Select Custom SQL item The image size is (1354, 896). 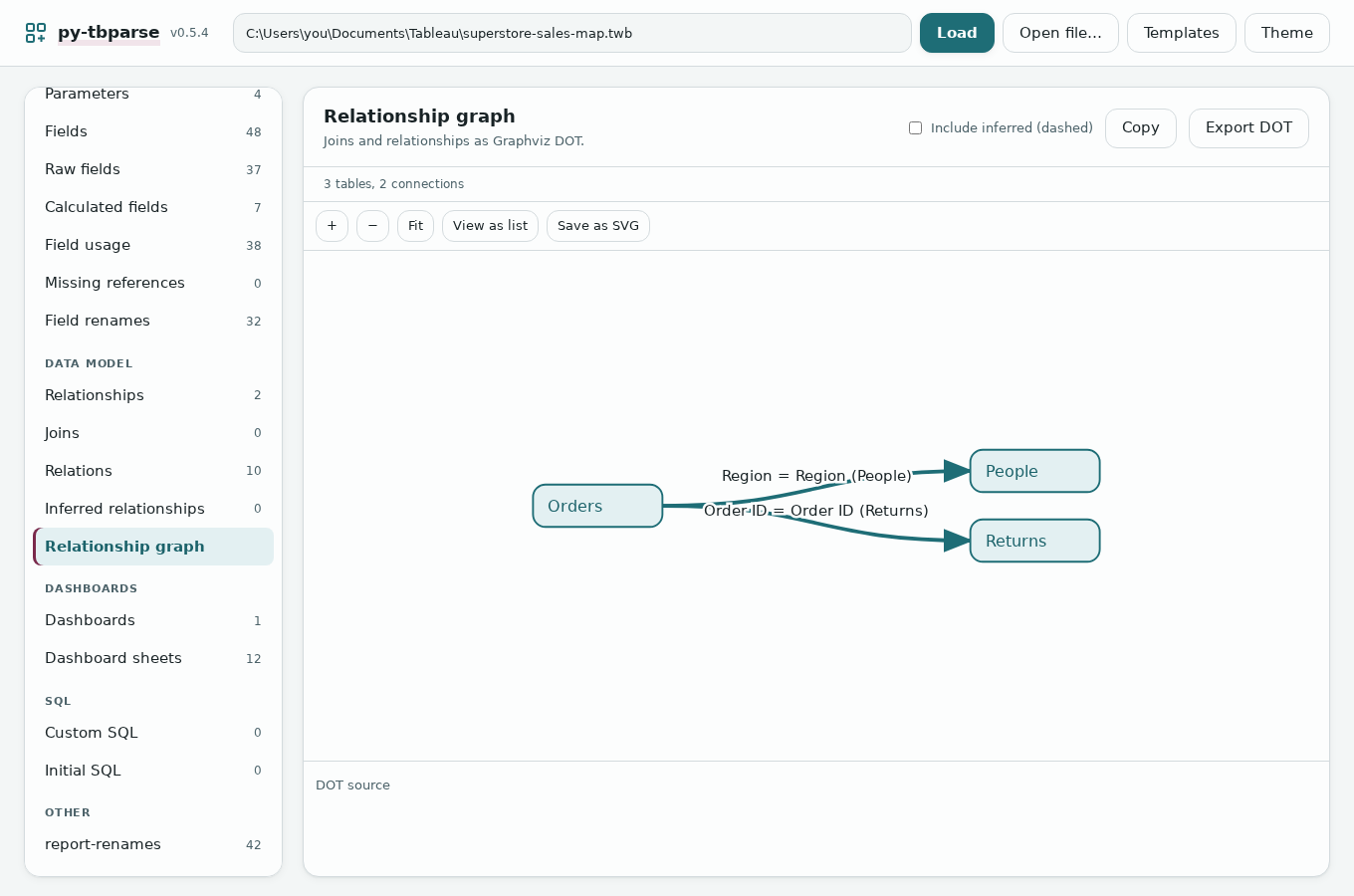point(153,733)
